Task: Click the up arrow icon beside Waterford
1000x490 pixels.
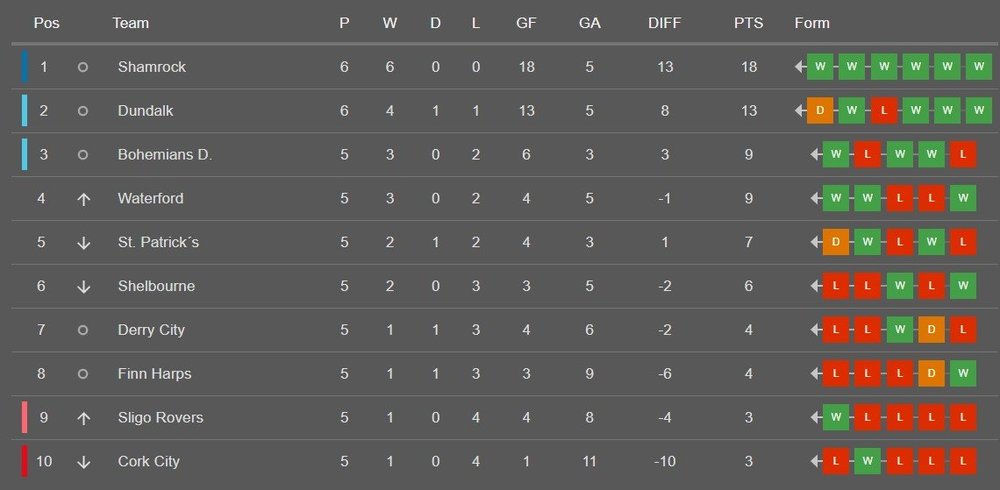Action: [83, 198]
